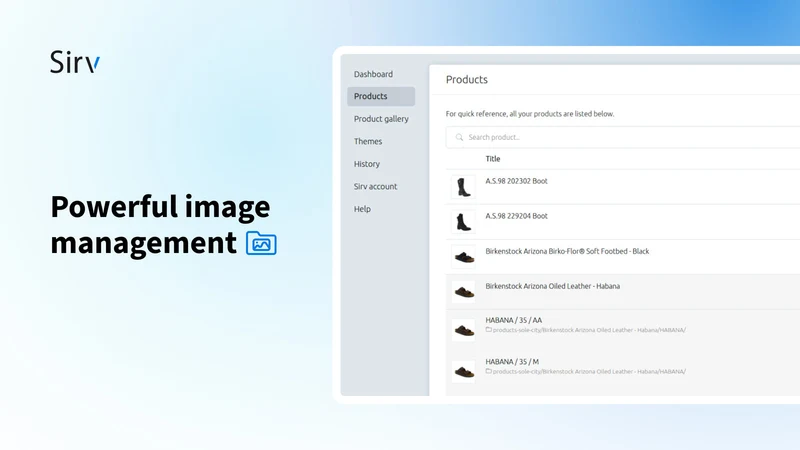Open the Dashboard sidebar item
Viewport: 800px width, 450px height.
[373, 74]
